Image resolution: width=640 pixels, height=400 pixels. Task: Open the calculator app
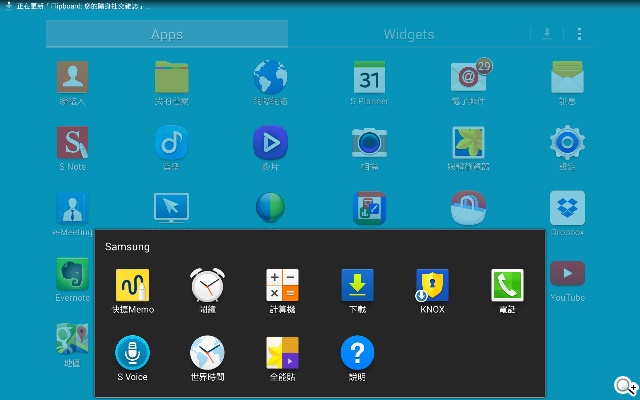point(282,286)
